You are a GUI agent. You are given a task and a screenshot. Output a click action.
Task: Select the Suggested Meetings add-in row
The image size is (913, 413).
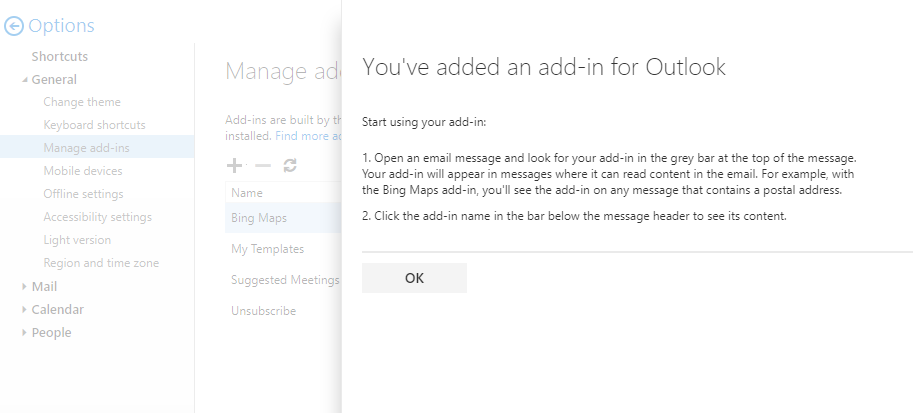[x=283, y=280]
